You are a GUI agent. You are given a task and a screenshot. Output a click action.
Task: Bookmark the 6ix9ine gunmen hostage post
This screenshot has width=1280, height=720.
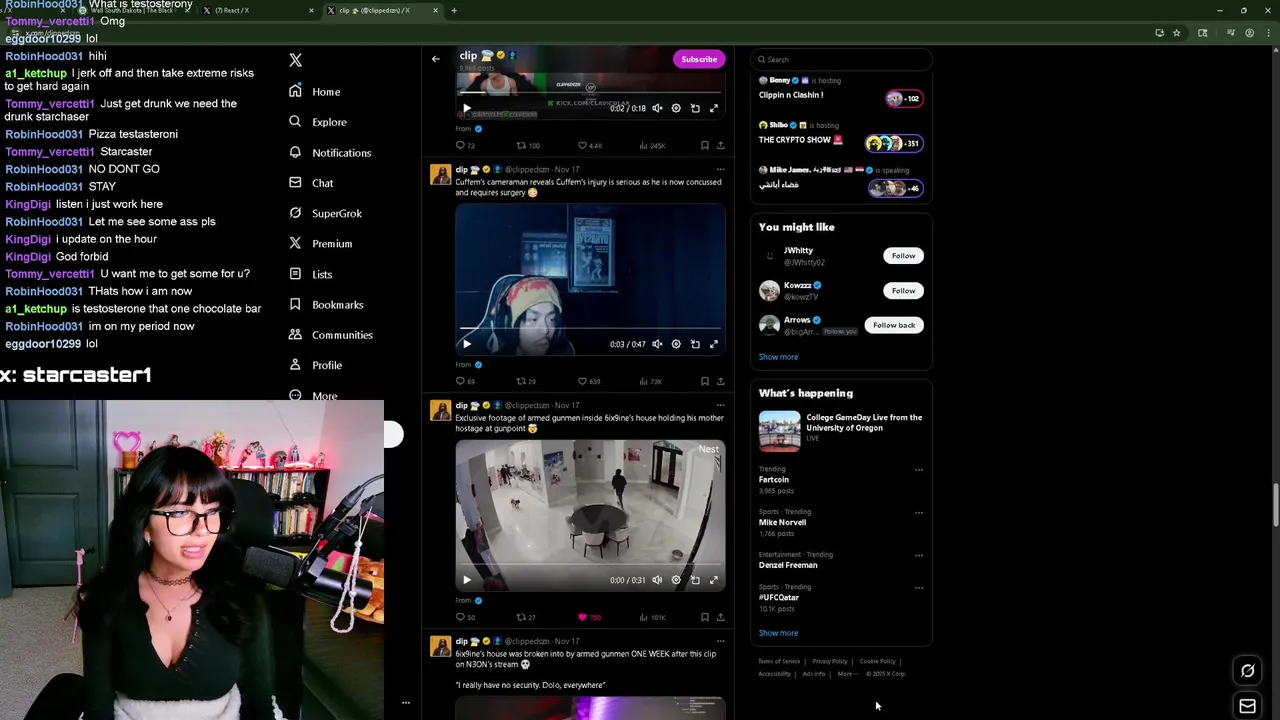(x=704, y=617)
